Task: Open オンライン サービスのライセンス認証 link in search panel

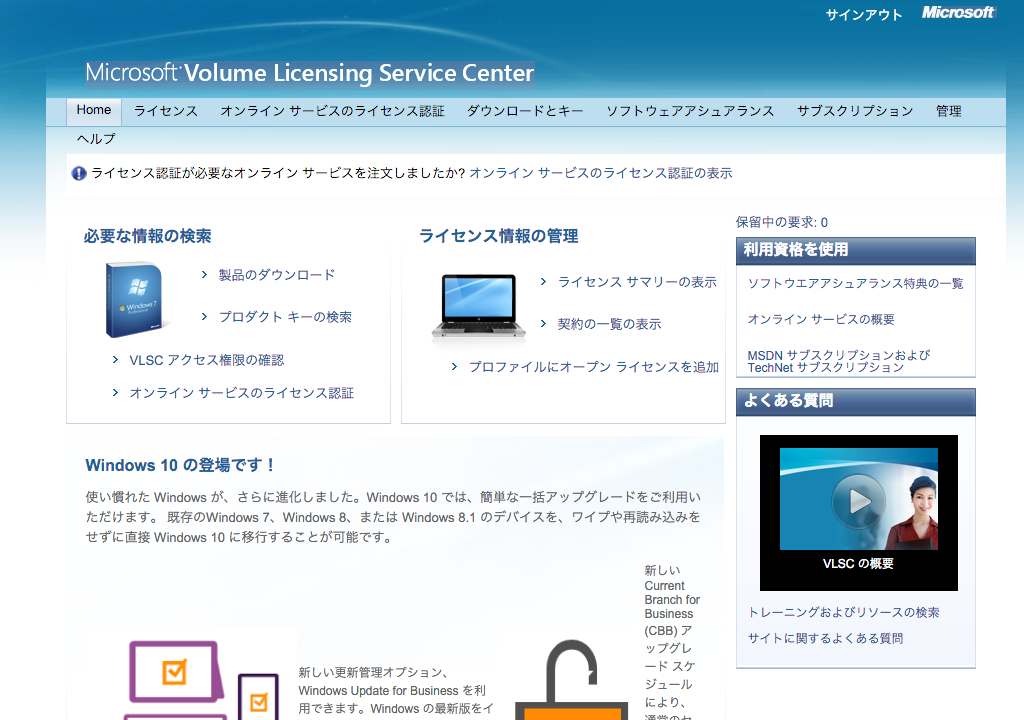Action: pyautogui.click(x=242, y=393)
